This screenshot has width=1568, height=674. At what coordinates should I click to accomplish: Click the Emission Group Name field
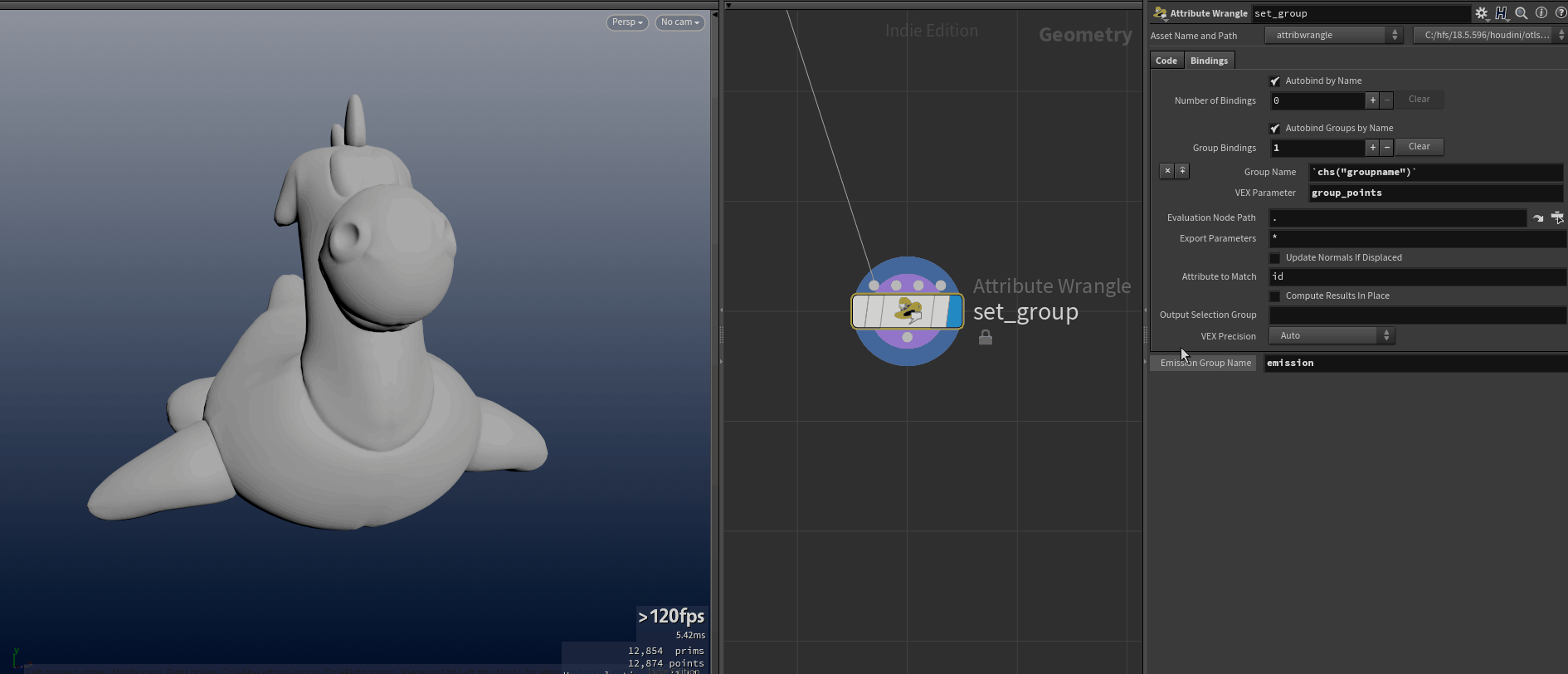coord(1415,363)
